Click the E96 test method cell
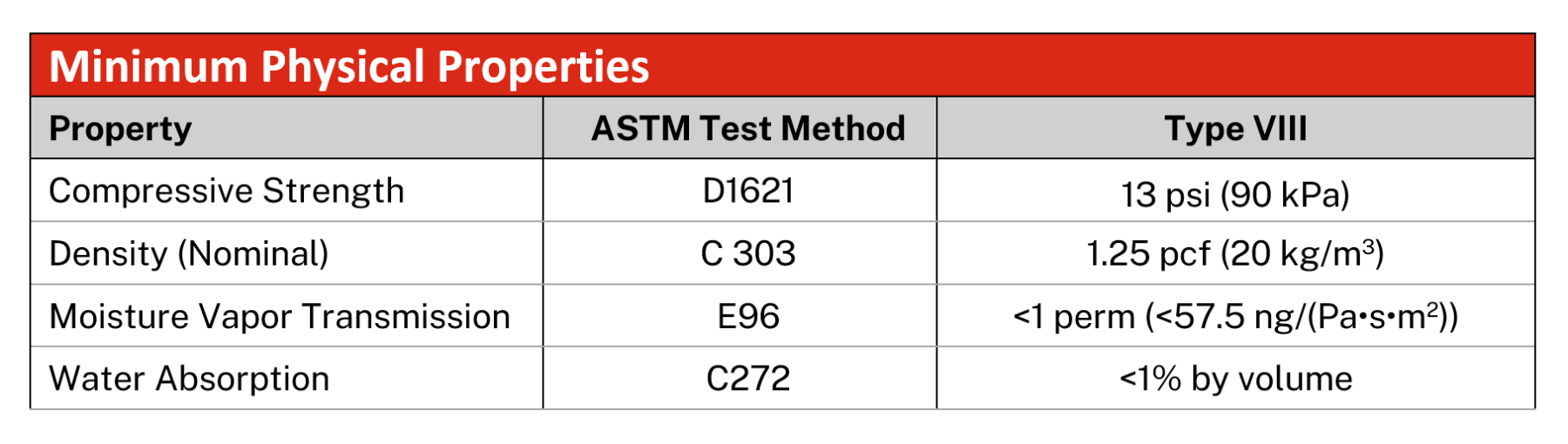 pos(747,317)
